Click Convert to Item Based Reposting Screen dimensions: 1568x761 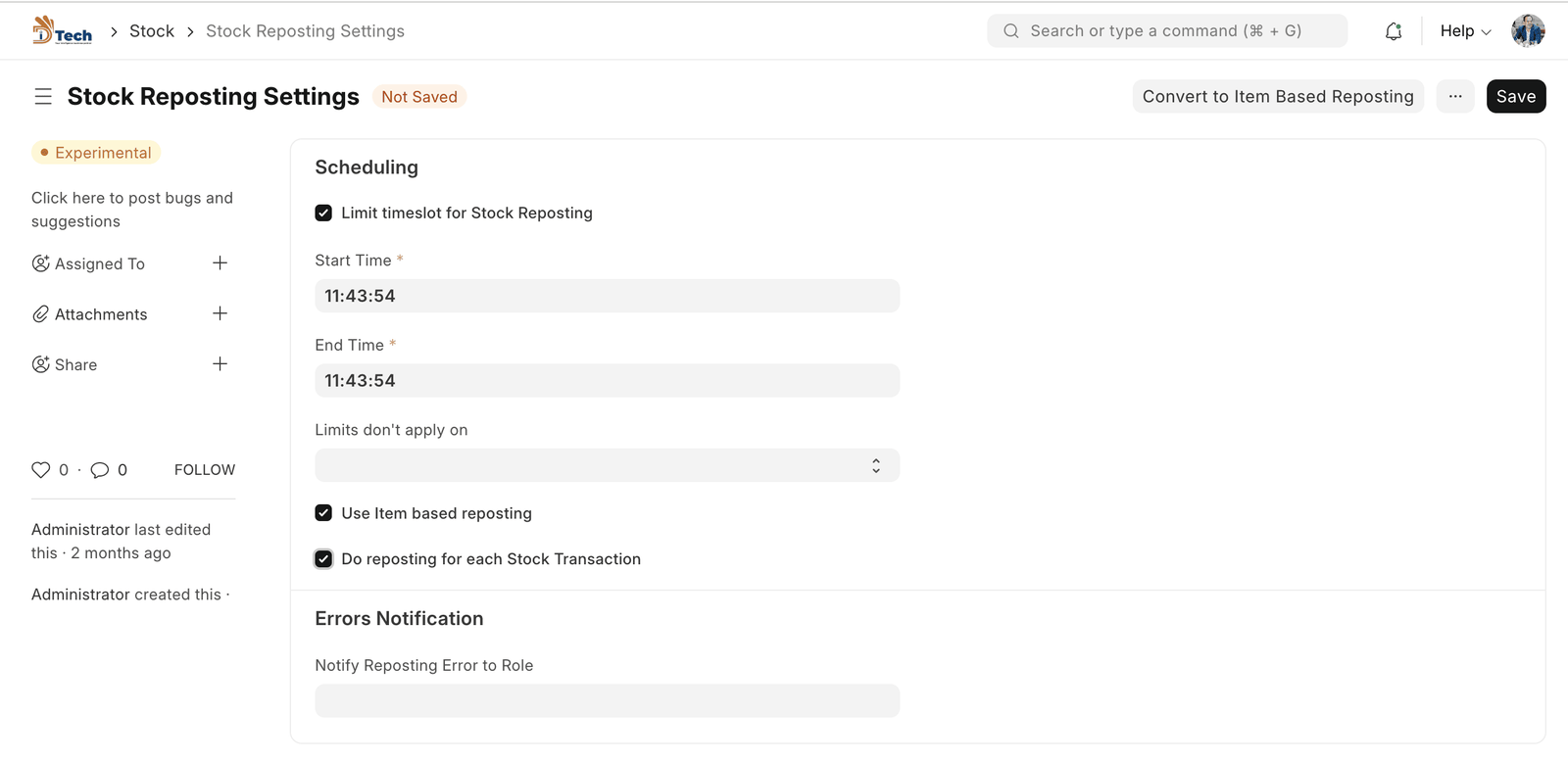click(1277, 96)
